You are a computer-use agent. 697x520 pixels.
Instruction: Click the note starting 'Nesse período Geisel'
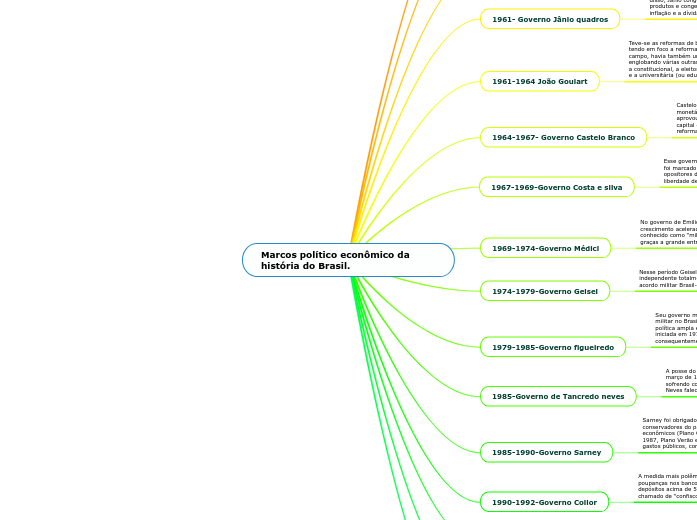pyautogui.click(x=667, y=277)
